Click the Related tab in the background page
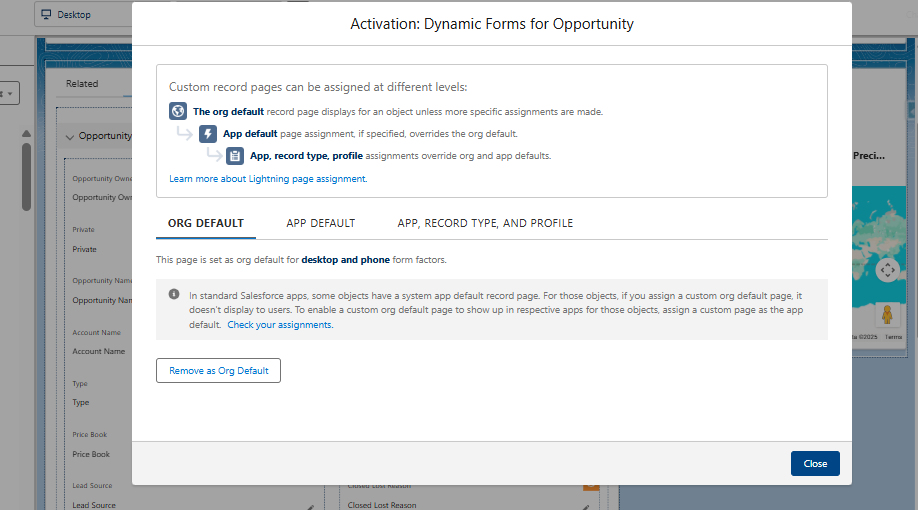The width and height of the screenshot is (918, 510). [82, 84]
